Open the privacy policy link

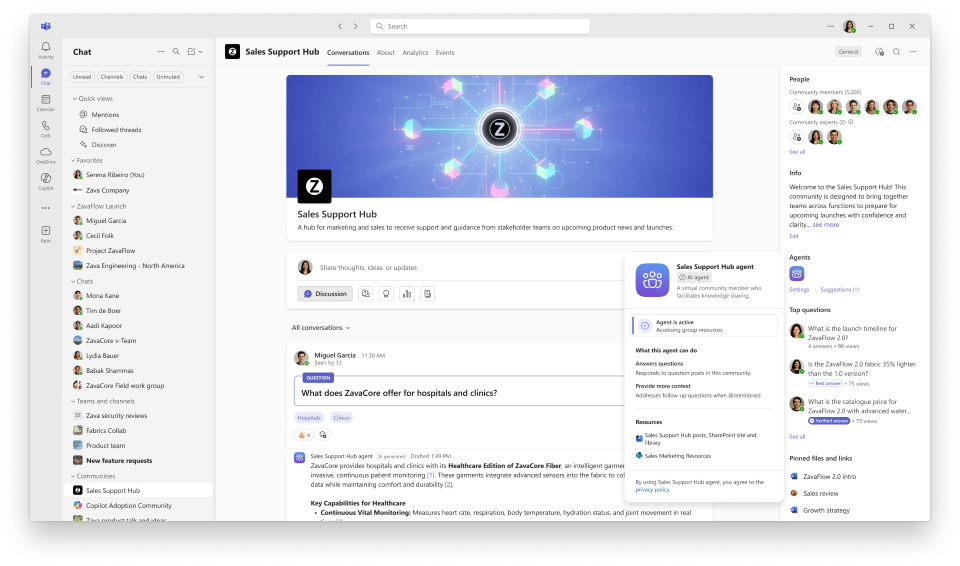[x=652, y=490]
